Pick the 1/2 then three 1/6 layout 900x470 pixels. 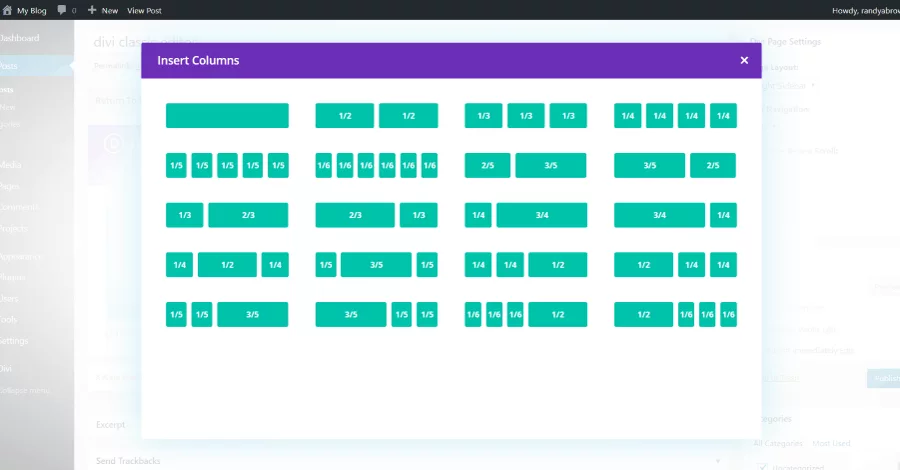click(675, 314)
